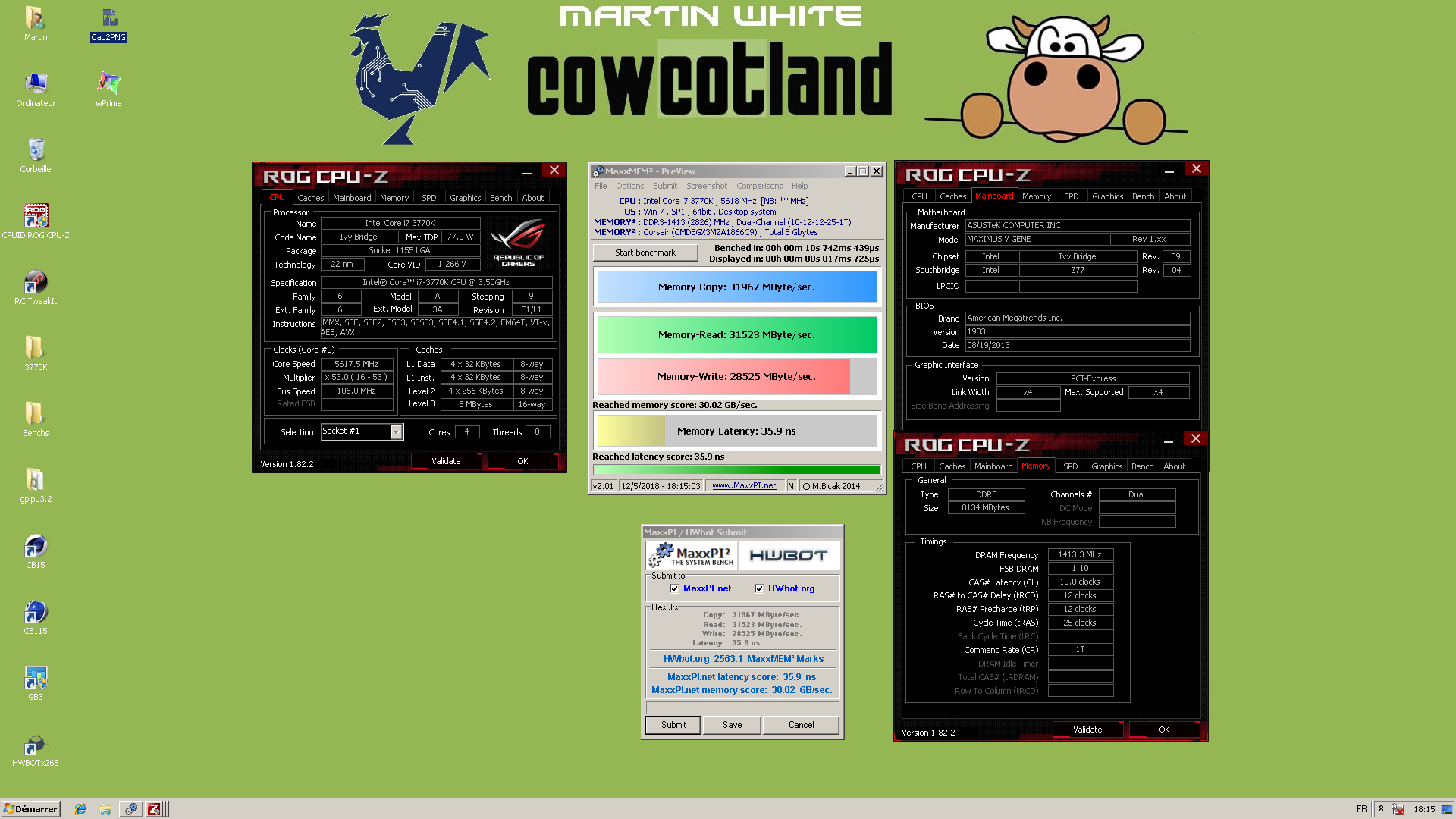Open the Submit menu in MaxxMEM²

665,186
